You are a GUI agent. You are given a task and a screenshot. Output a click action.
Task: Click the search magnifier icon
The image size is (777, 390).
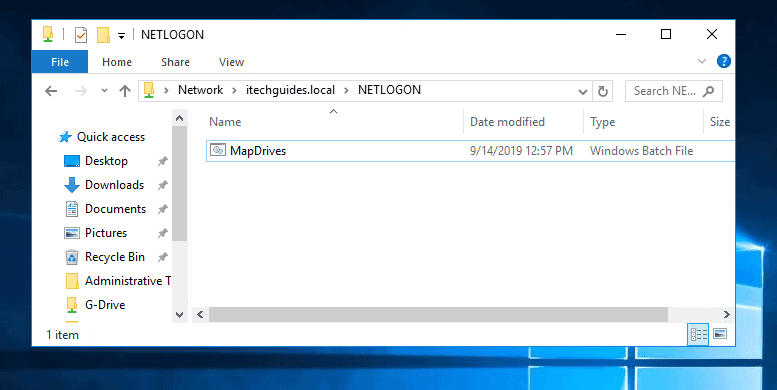click(709, 91)
